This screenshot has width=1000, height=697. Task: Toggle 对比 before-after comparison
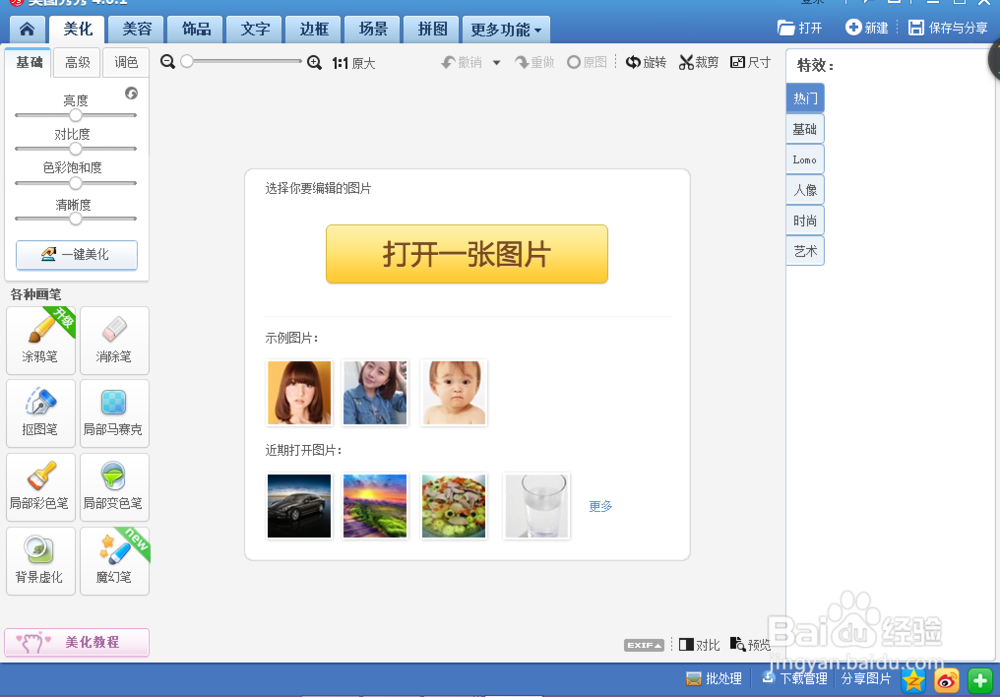click(x=698, y=645)
